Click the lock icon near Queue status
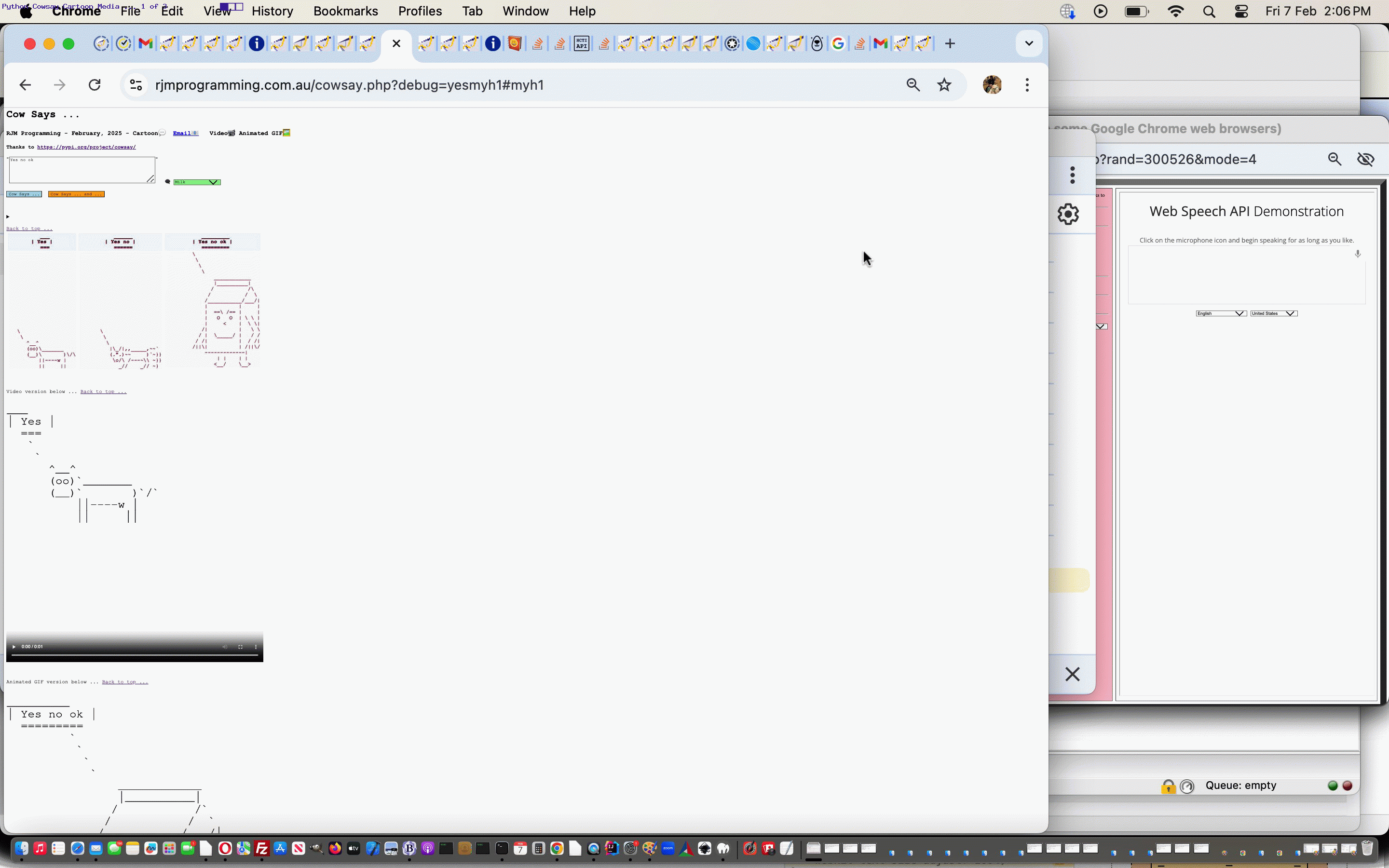This screenshot has height=868, width=1389. point(1168,786)
